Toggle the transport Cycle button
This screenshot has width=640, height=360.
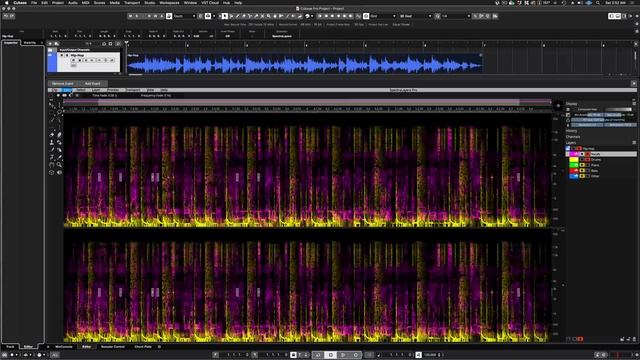318,355
